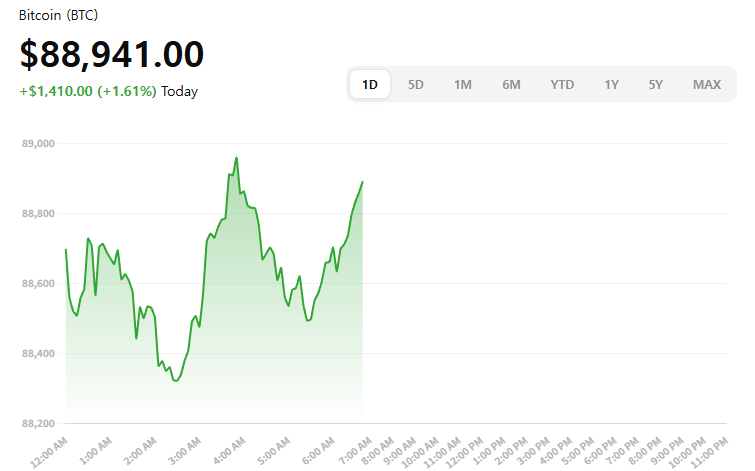The image size is (755, 471).
Task: Open the 6M chart view
Action: tap(511, 85)
